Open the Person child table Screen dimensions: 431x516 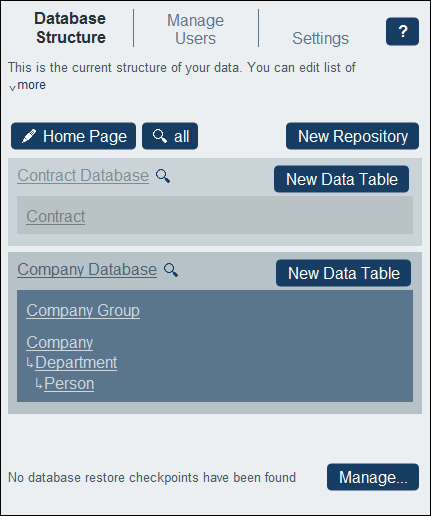tap(69, 384)
